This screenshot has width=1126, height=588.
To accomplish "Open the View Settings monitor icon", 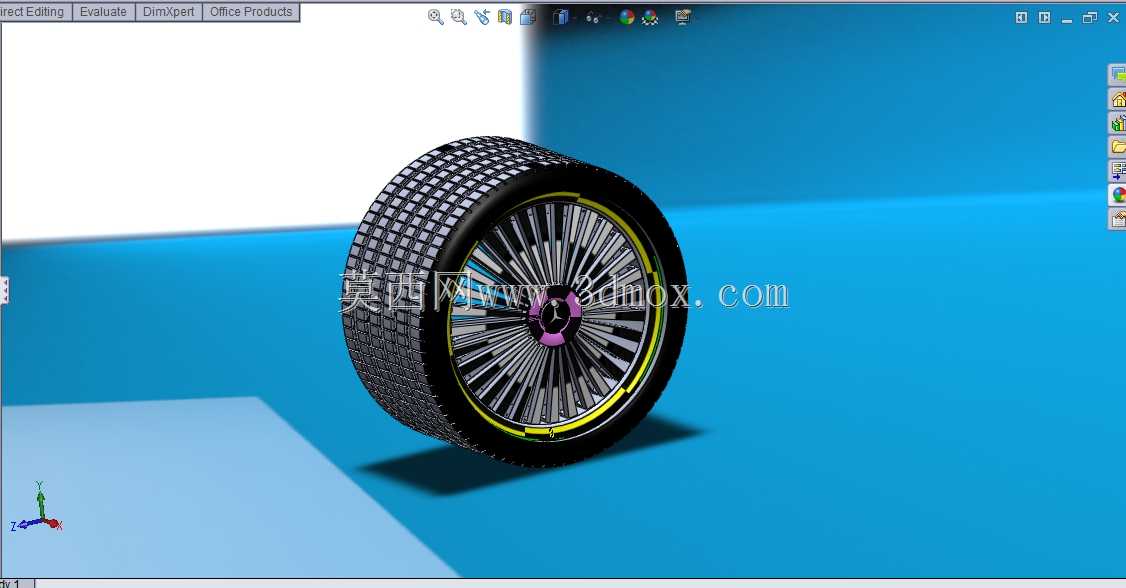I will click(x=683, y=17).
